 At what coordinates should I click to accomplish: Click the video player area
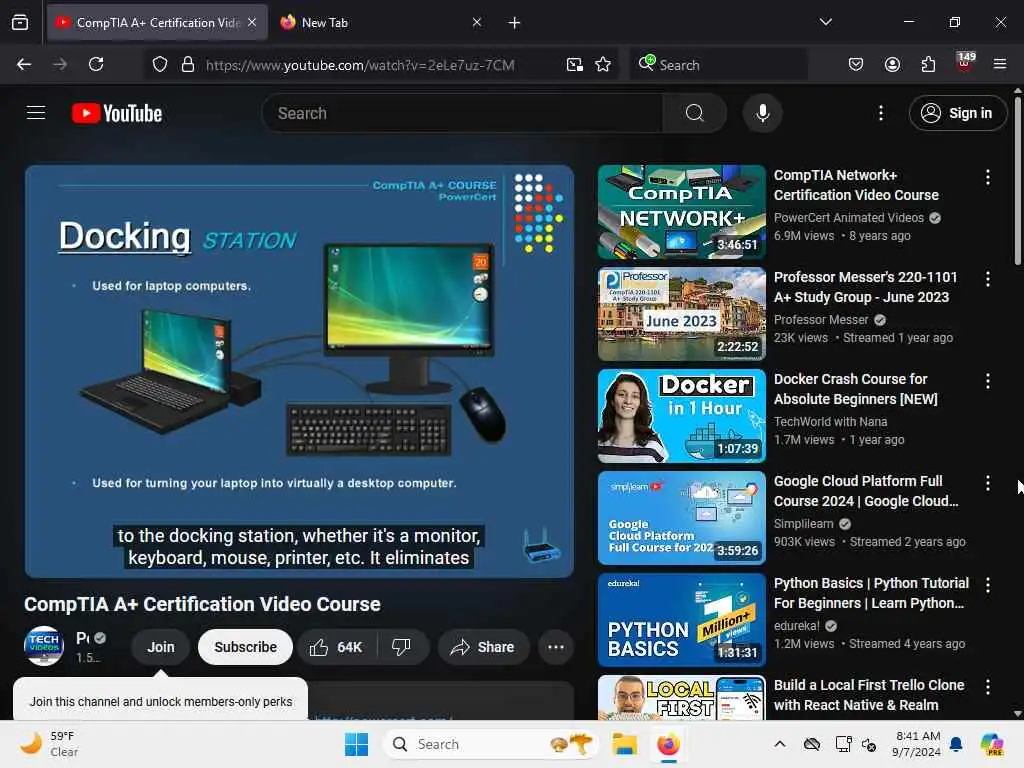point(299,371)
